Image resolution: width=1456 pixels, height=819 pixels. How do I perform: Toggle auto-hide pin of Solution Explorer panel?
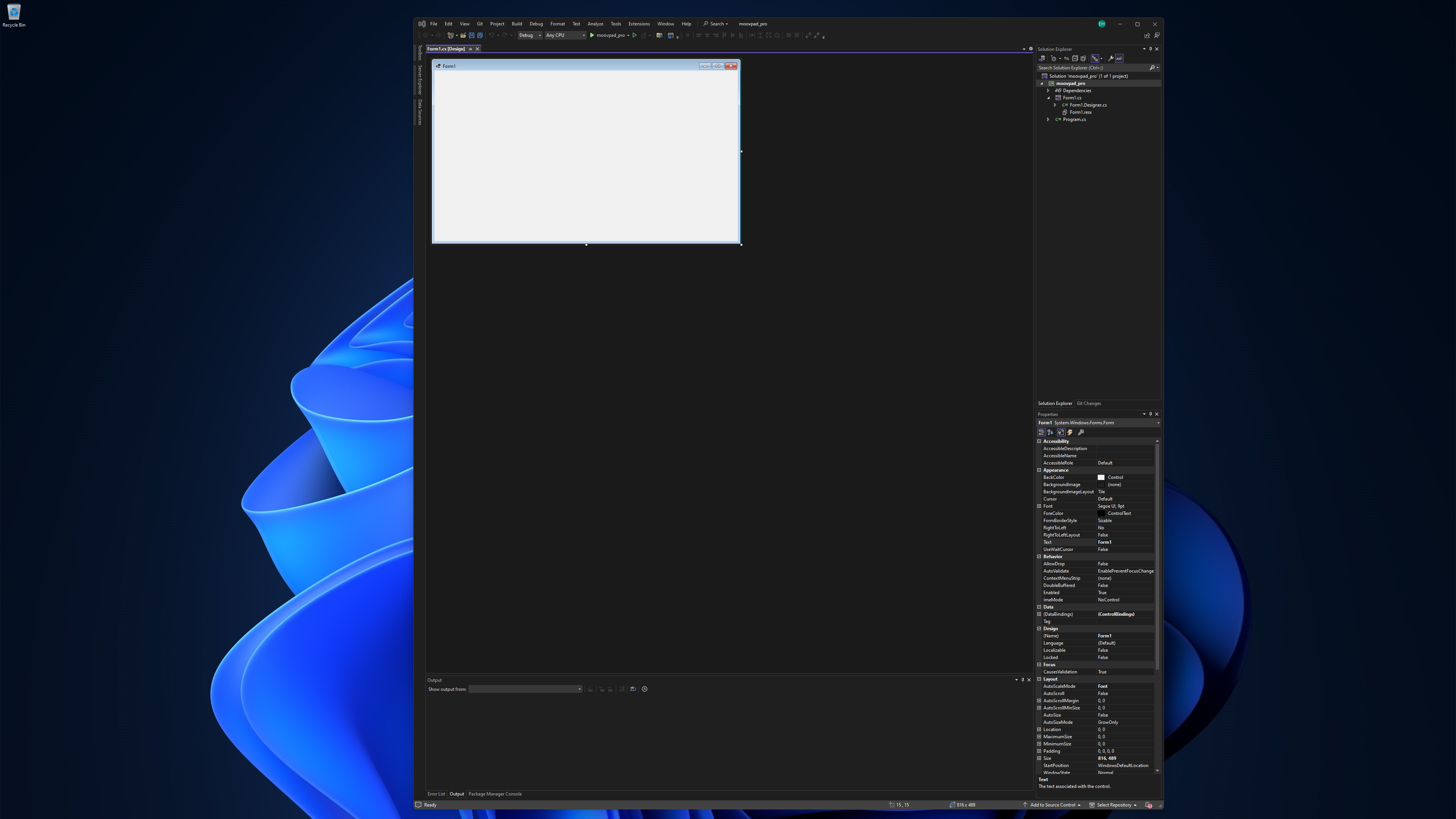1150,49
